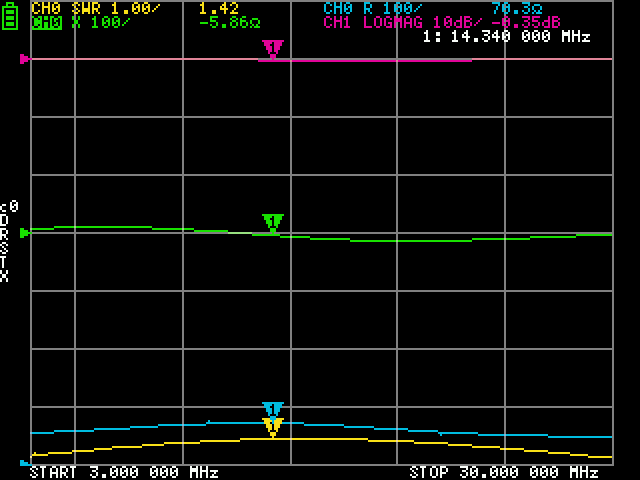Tap the cyan reference position arrow

25,463
